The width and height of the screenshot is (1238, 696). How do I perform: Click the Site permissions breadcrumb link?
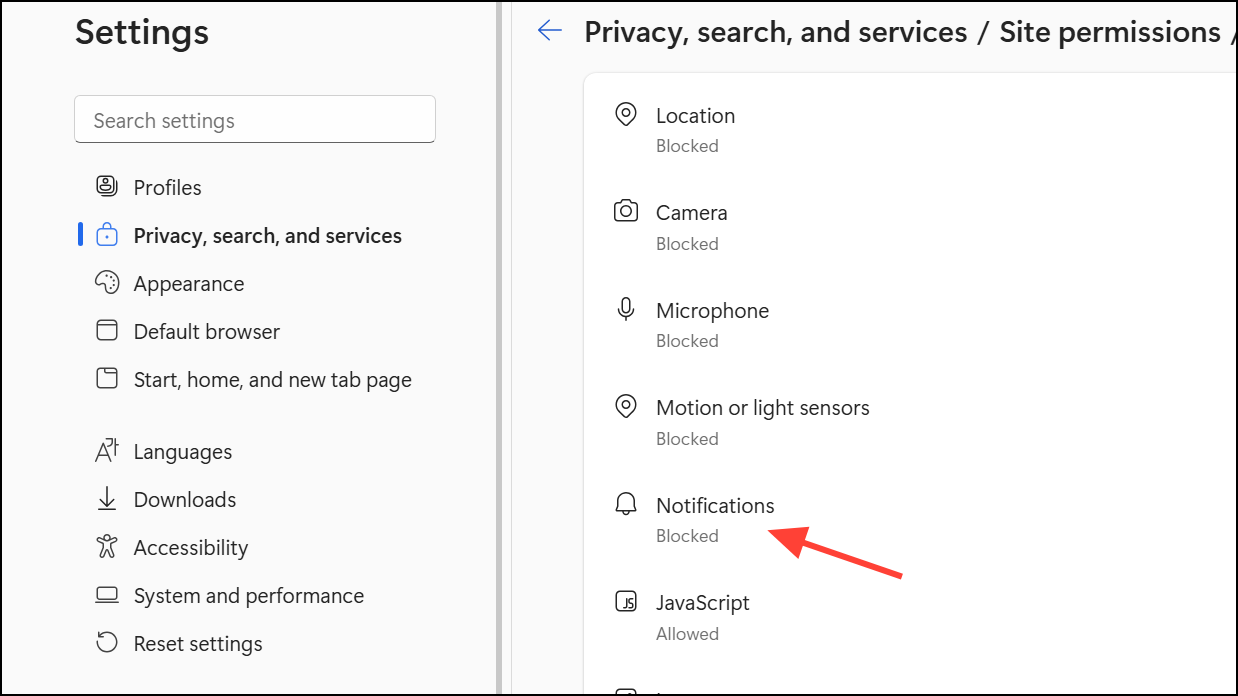pyautogui.click(x=1109, y=32)
